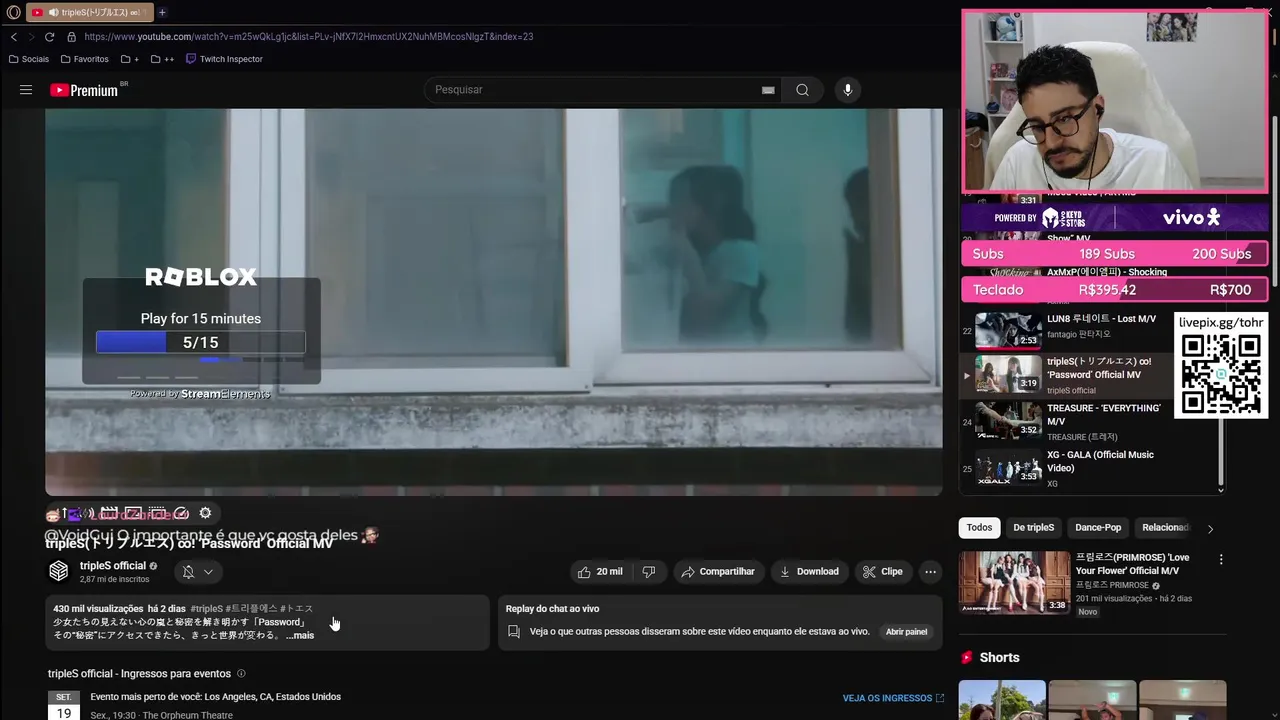Open the '++' bookmarks folder

(x=162, y=59)
